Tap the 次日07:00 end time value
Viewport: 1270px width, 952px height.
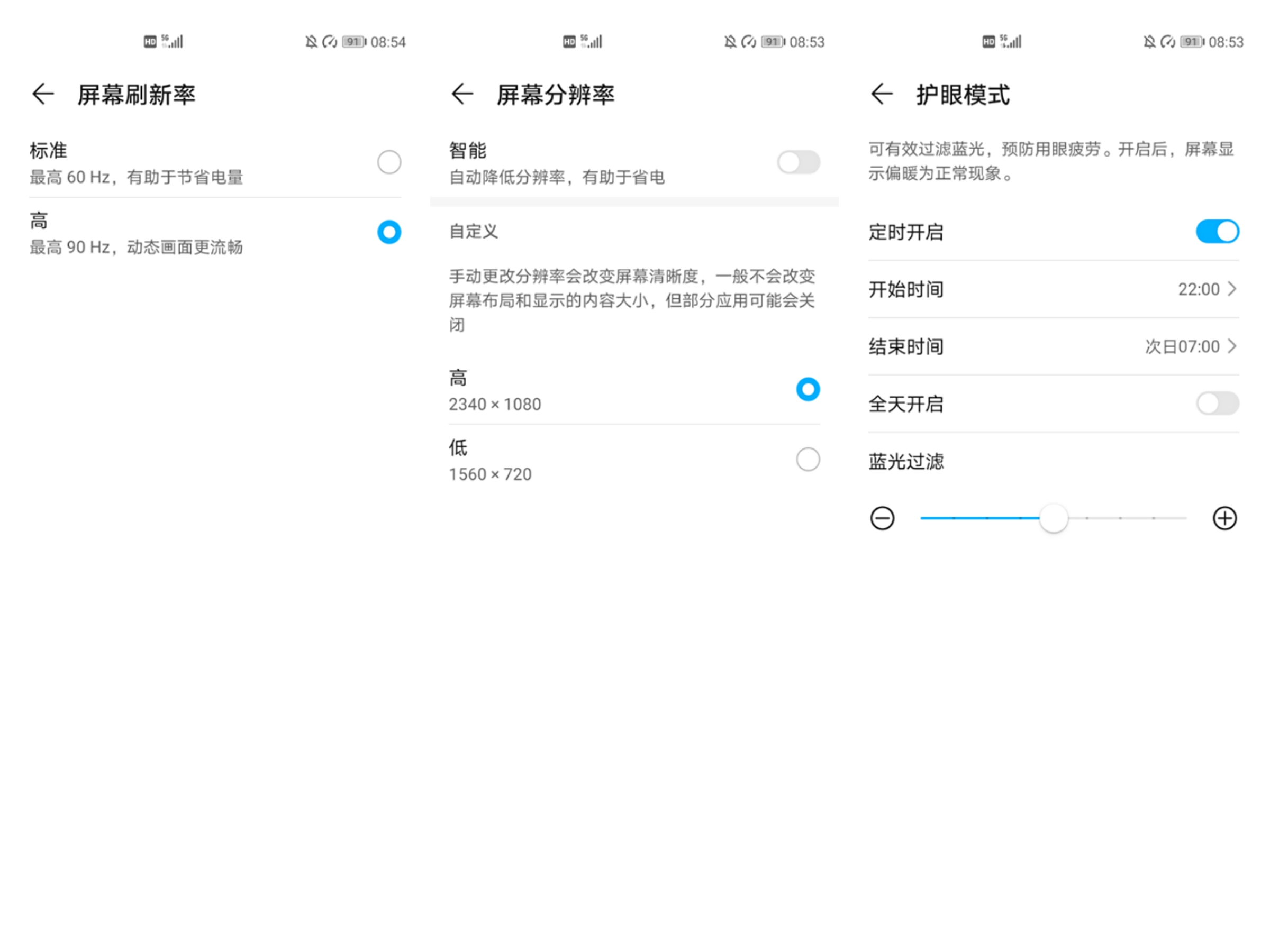[x=1182, y=346]
